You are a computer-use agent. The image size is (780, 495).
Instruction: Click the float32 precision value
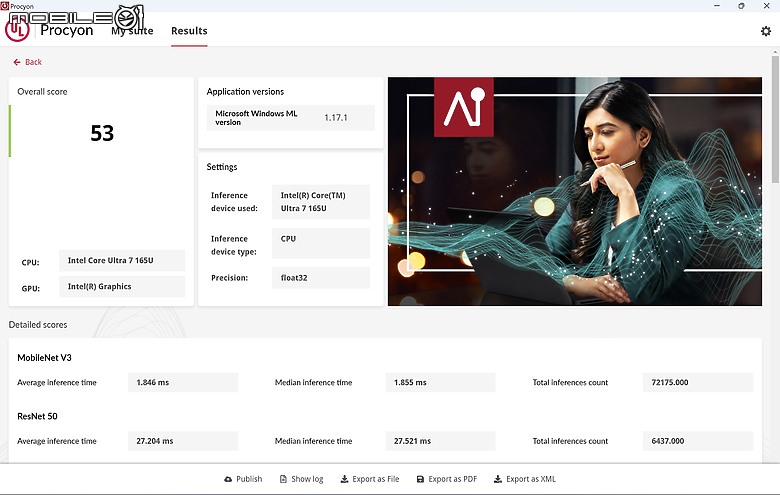tap(321, 278)
